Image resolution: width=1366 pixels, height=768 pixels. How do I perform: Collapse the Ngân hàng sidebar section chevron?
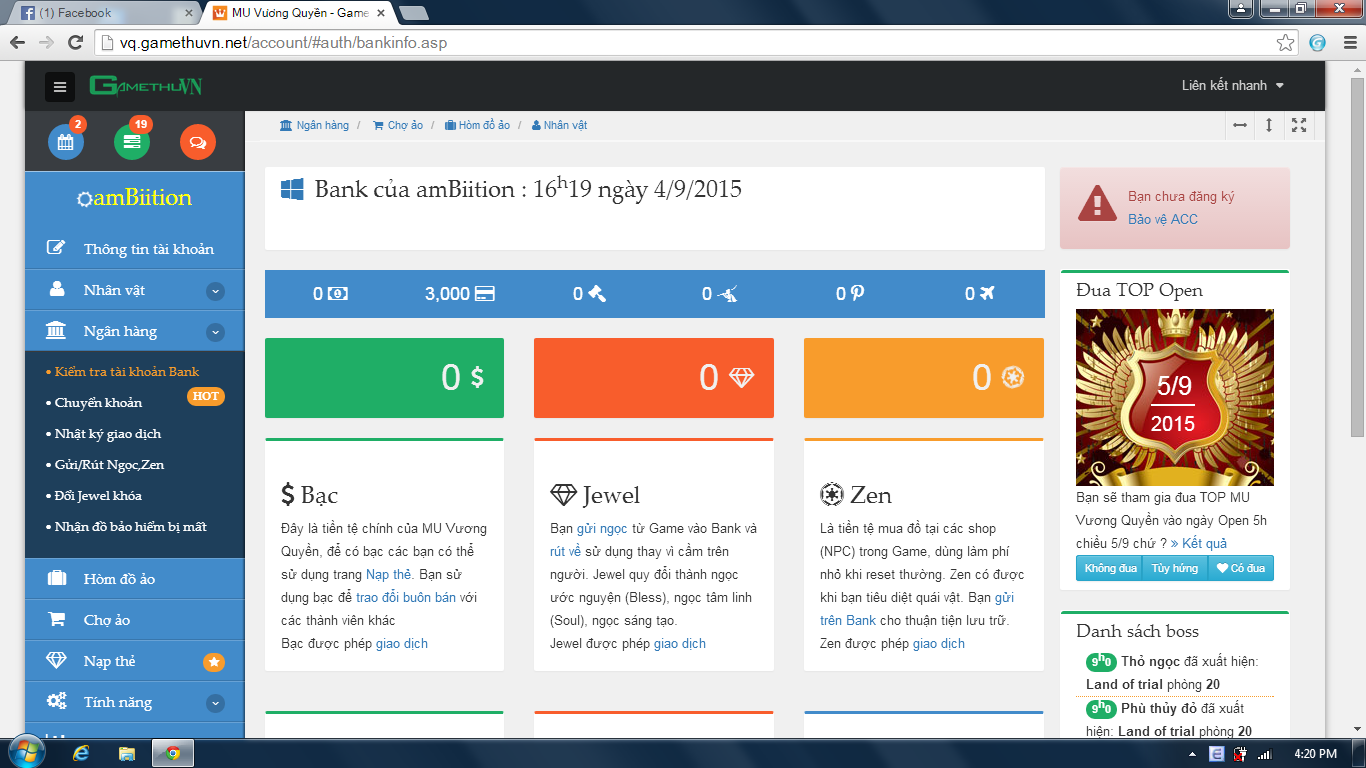[215, 332]
